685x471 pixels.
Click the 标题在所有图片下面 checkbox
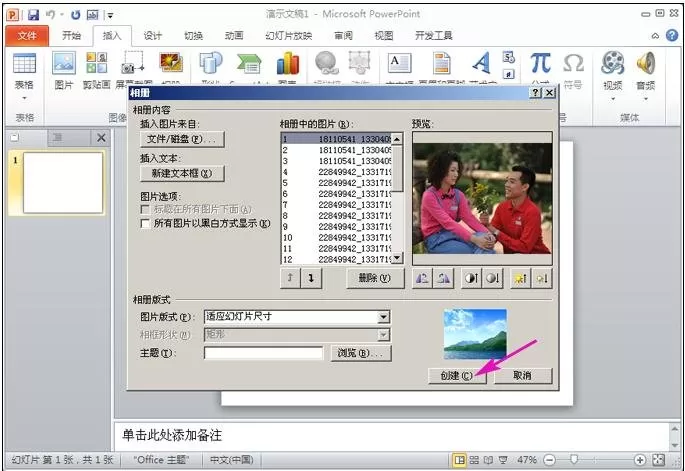145,210
